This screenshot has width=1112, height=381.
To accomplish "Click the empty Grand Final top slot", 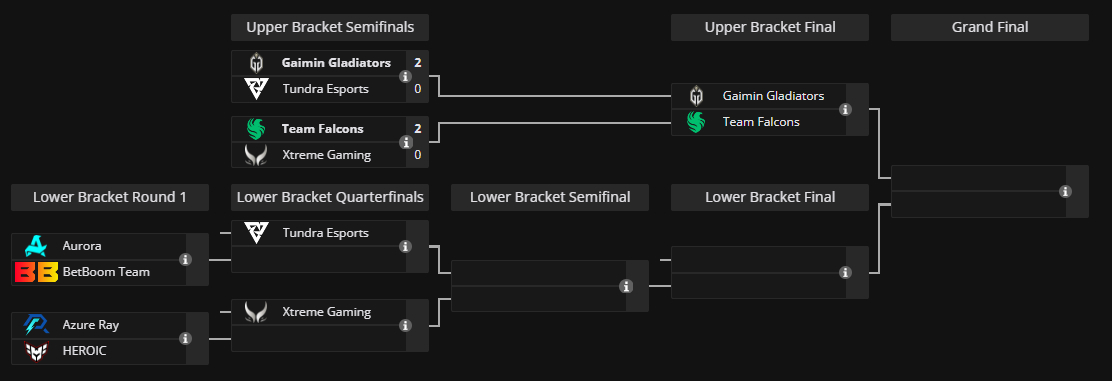I will [x=979, y=178].
